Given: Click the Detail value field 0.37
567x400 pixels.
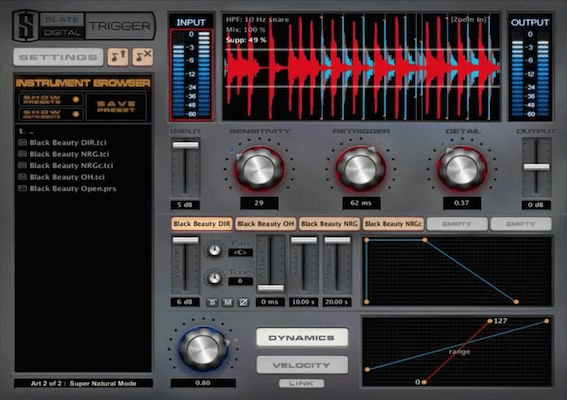Looking at the screenshot, I should click(x=462, y=203).
